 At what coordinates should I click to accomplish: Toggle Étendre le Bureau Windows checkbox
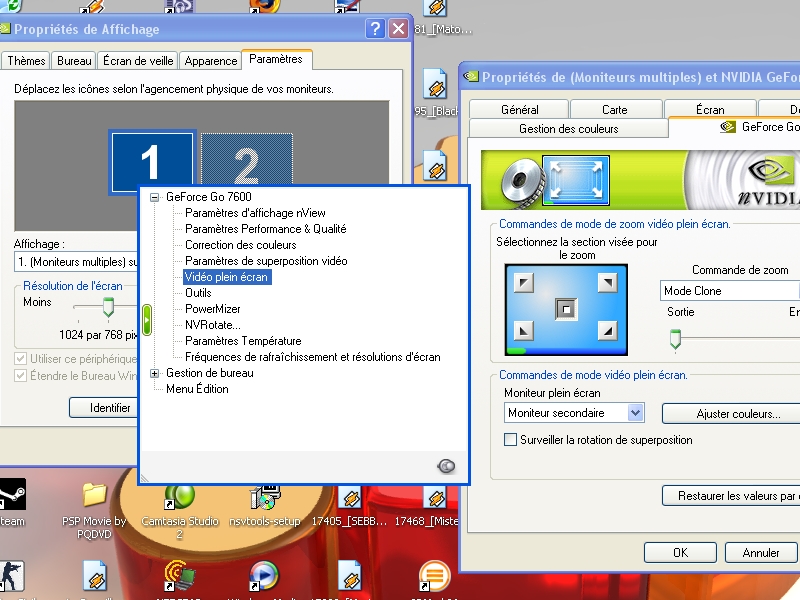tap(20, 376)
